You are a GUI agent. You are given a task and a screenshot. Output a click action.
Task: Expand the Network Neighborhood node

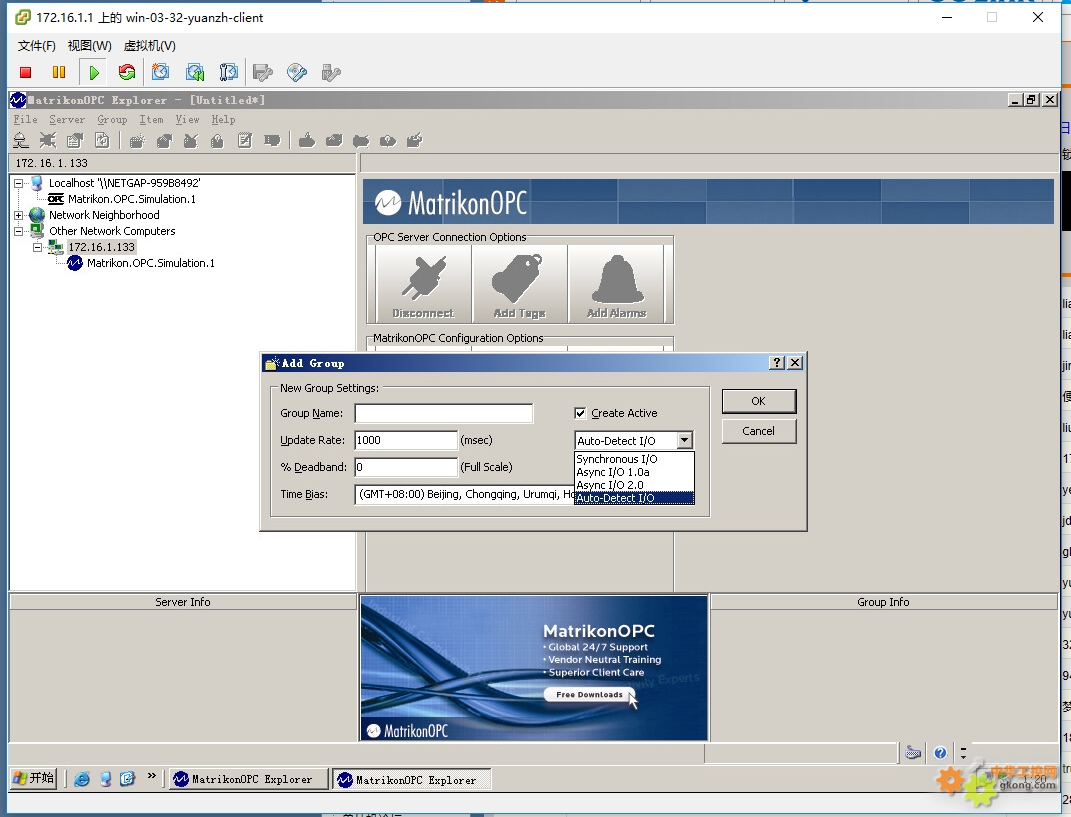tap(18, 215)
